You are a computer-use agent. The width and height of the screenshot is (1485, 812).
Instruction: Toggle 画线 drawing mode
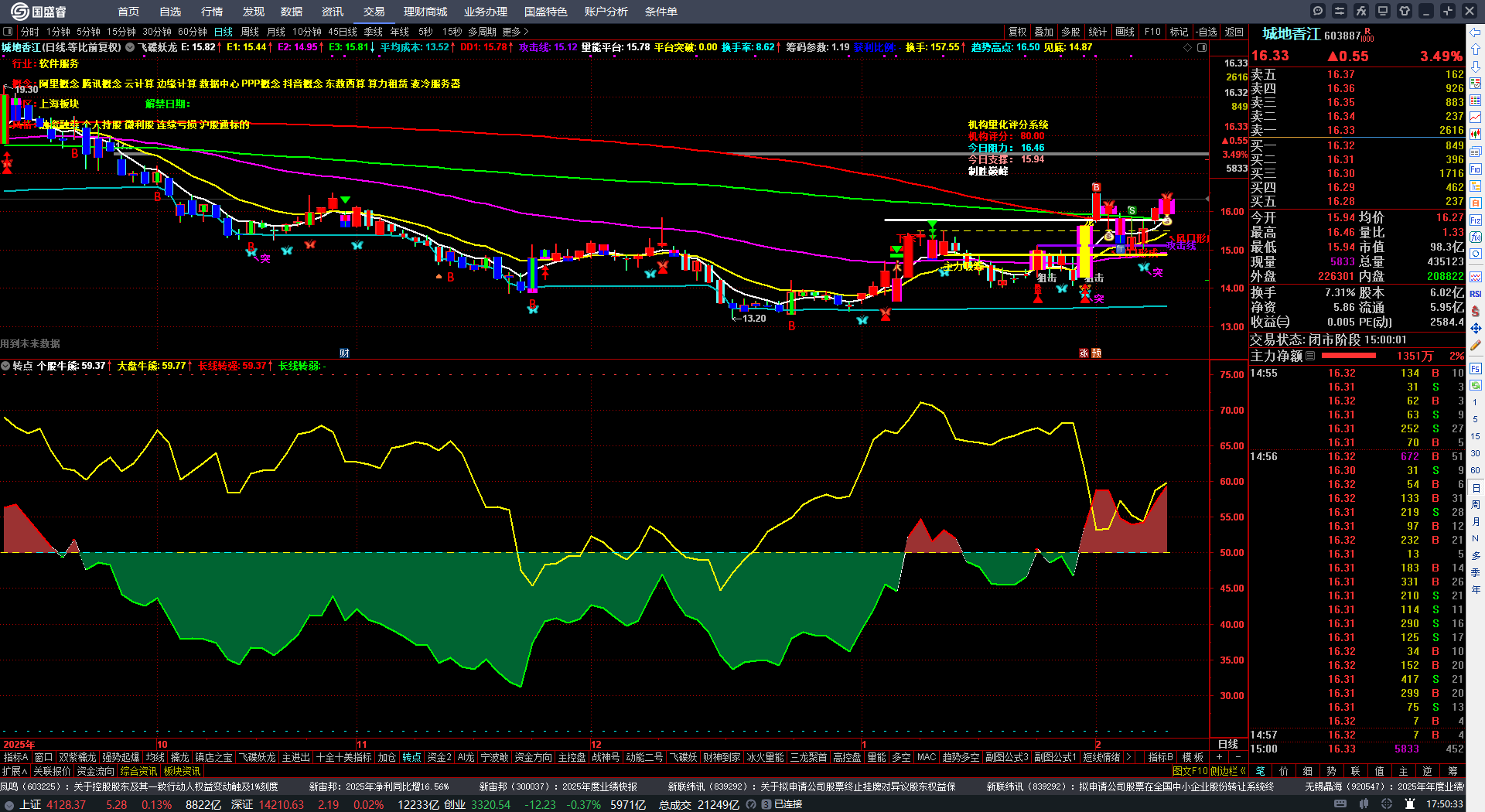coord(1125,32)
